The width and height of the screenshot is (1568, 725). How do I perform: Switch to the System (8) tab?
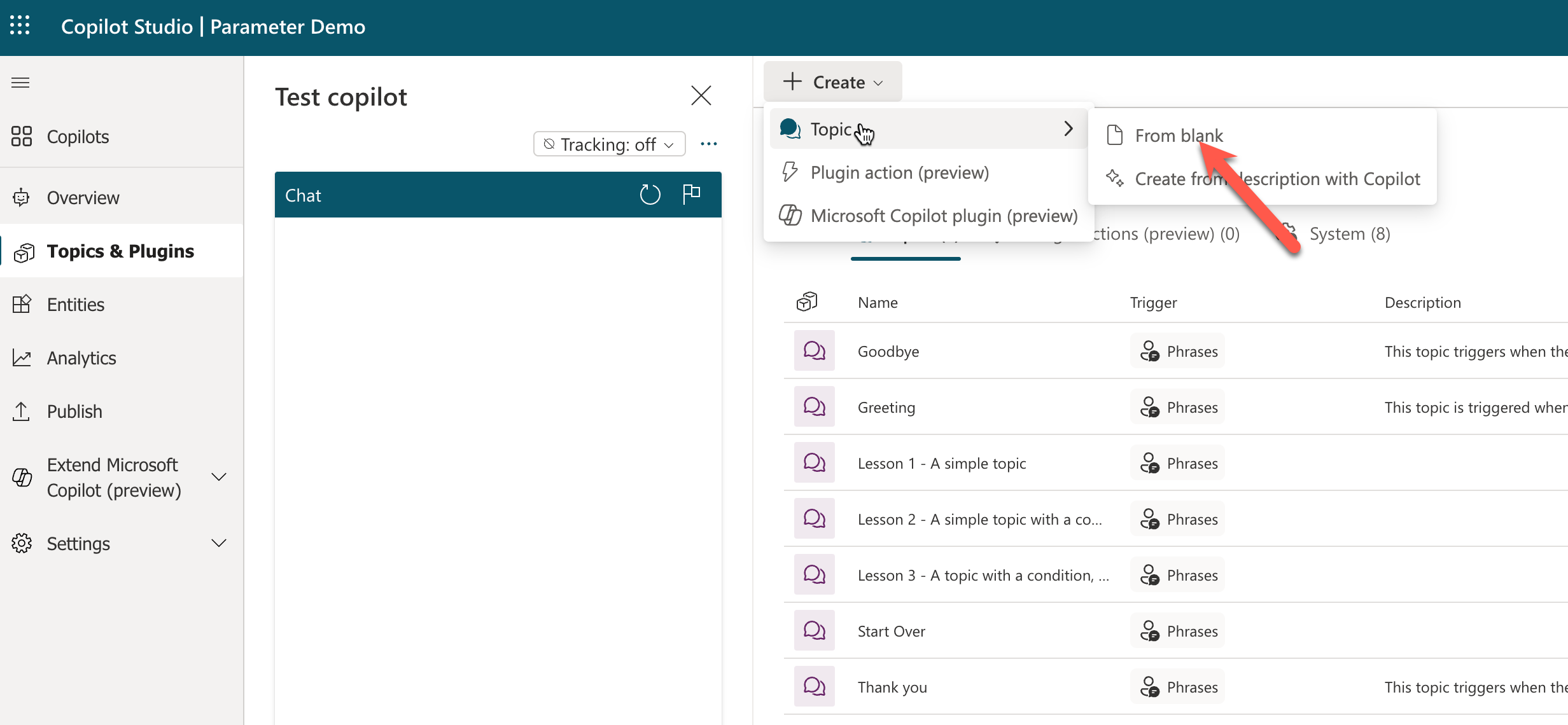1350,233
